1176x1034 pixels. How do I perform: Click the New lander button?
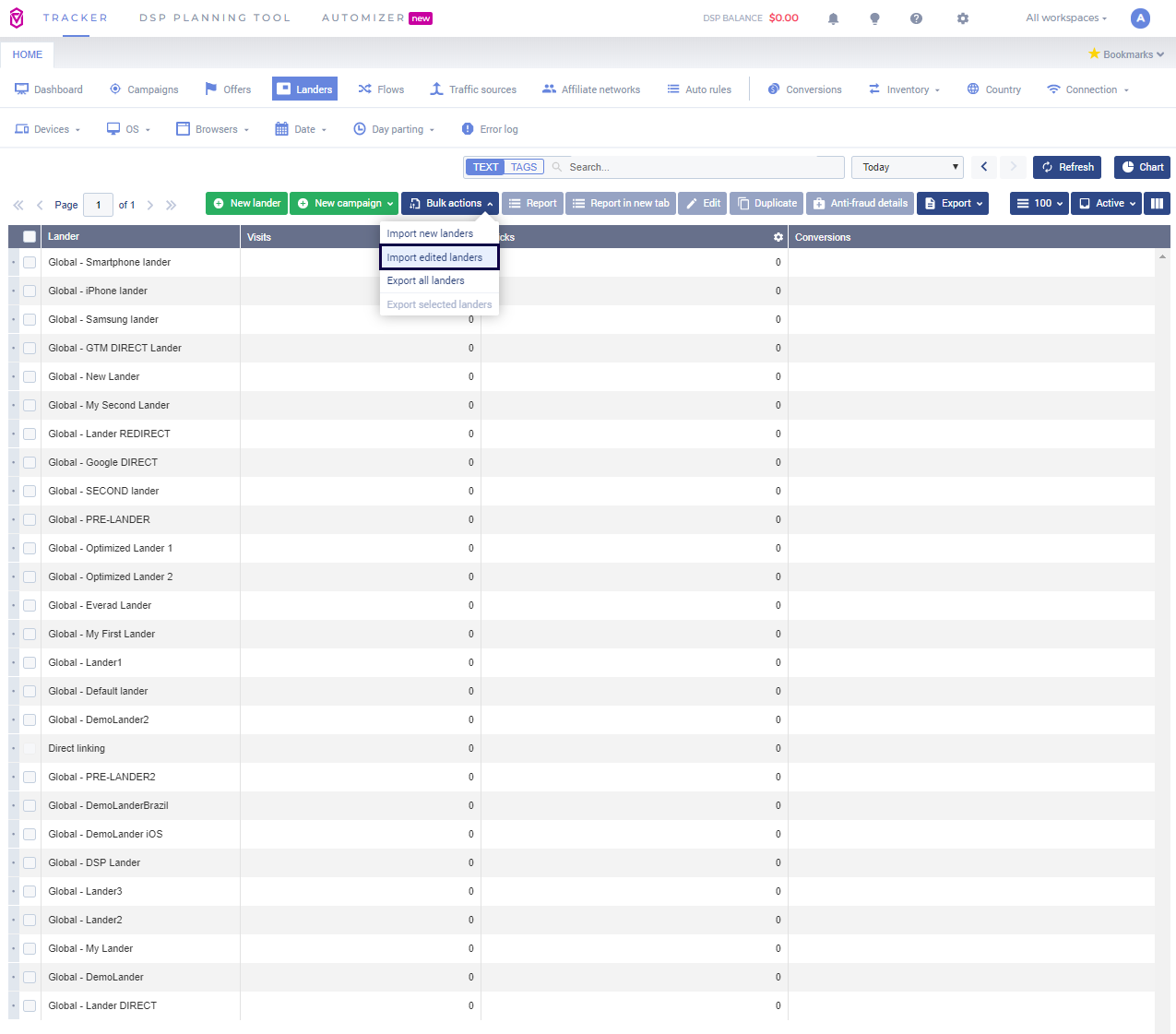pyautogui.click(x=246, y=204)
